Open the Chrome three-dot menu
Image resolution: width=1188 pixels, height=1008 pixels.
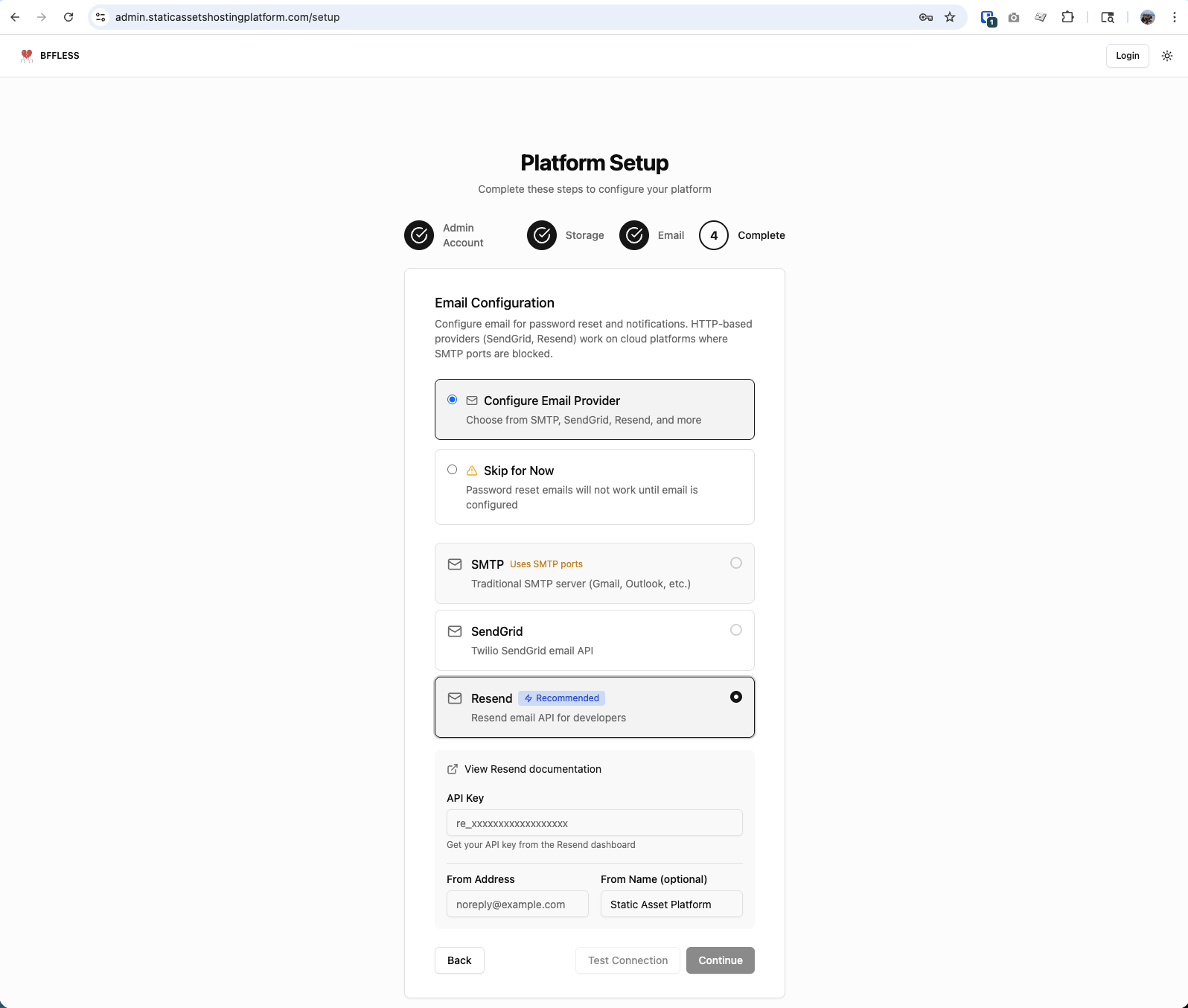tap(1175, 17)
